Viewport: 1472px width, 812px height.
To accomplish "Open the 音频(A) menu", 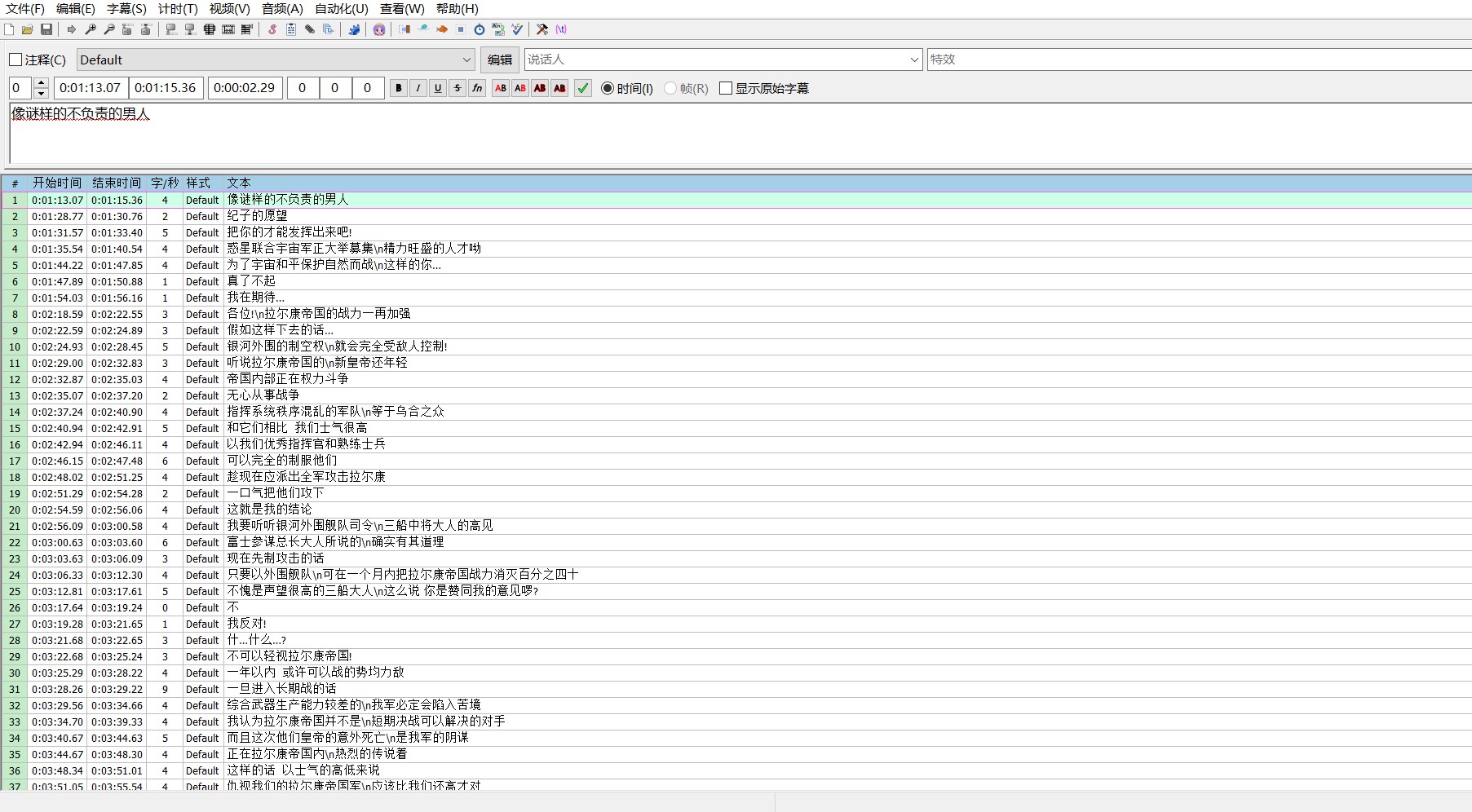I will coord(282,8).
